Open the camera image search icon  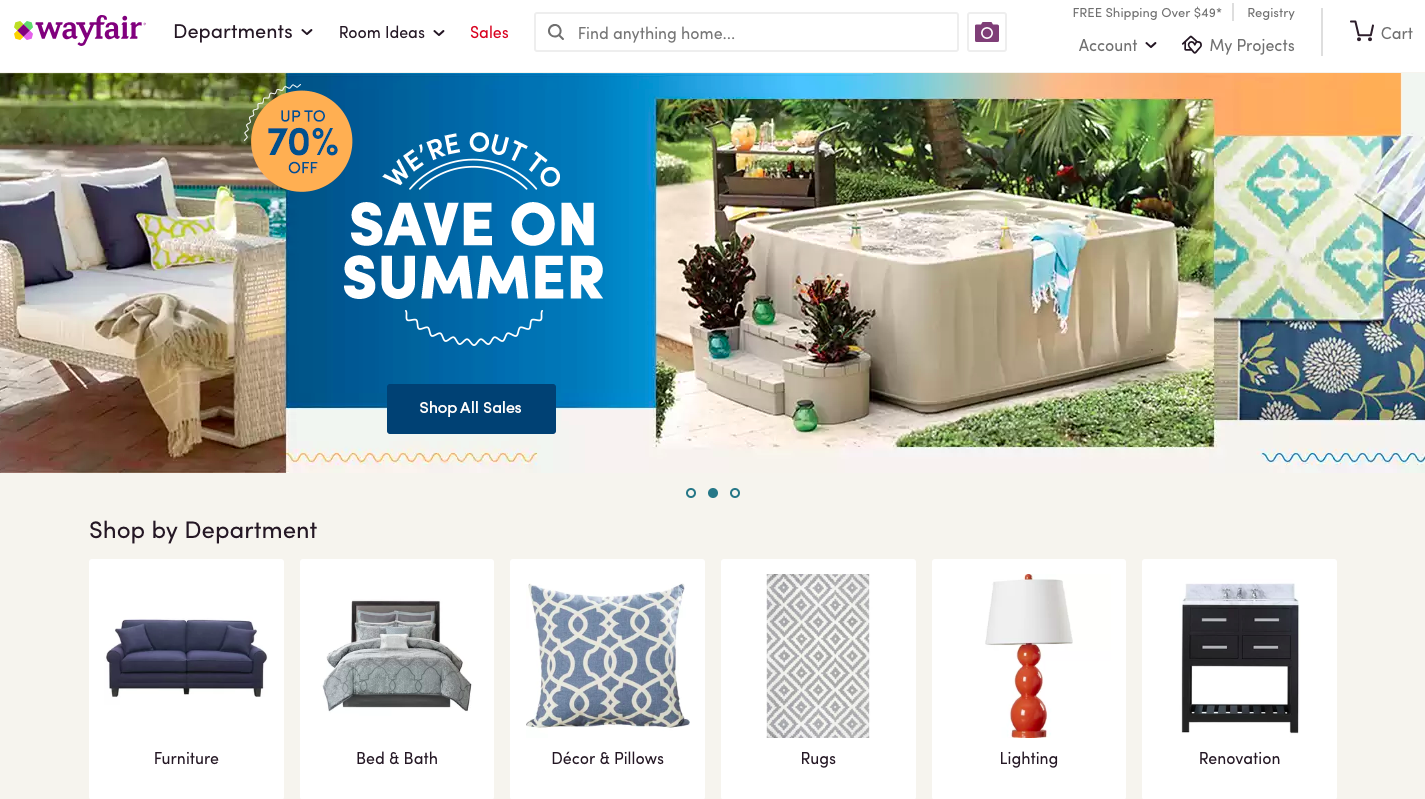(x=987, y=32)
